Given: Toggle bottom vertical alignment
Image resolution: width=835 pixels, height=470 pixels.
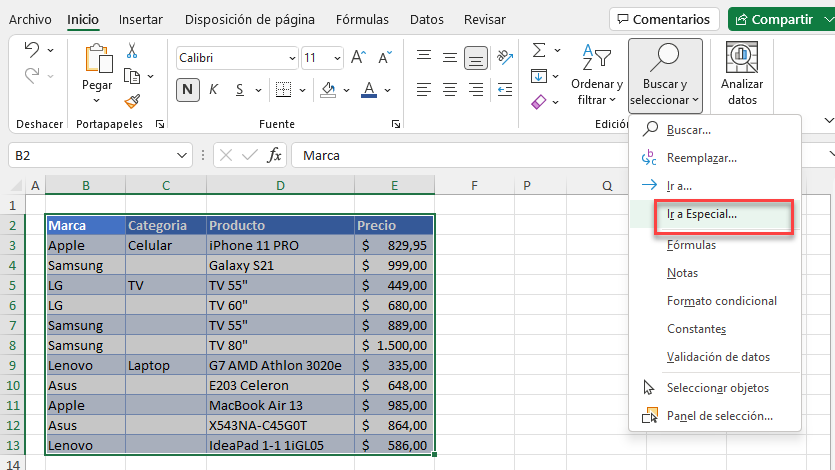Looking at the screenshot, I should pyautogui.click(x=476, y=58).
